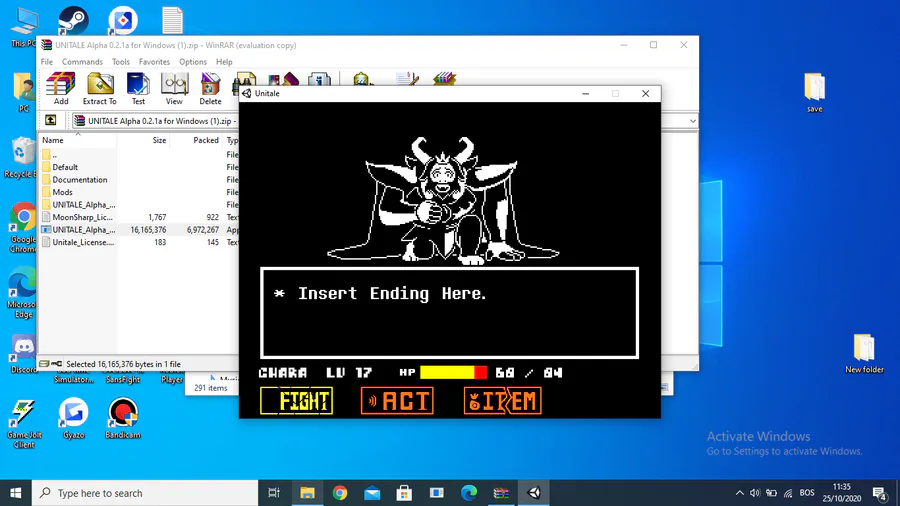Click the Comment icon in WinRAR toolbar
Image resolution: width=900 pixels, height=506 pixels.
pos(408,80)
